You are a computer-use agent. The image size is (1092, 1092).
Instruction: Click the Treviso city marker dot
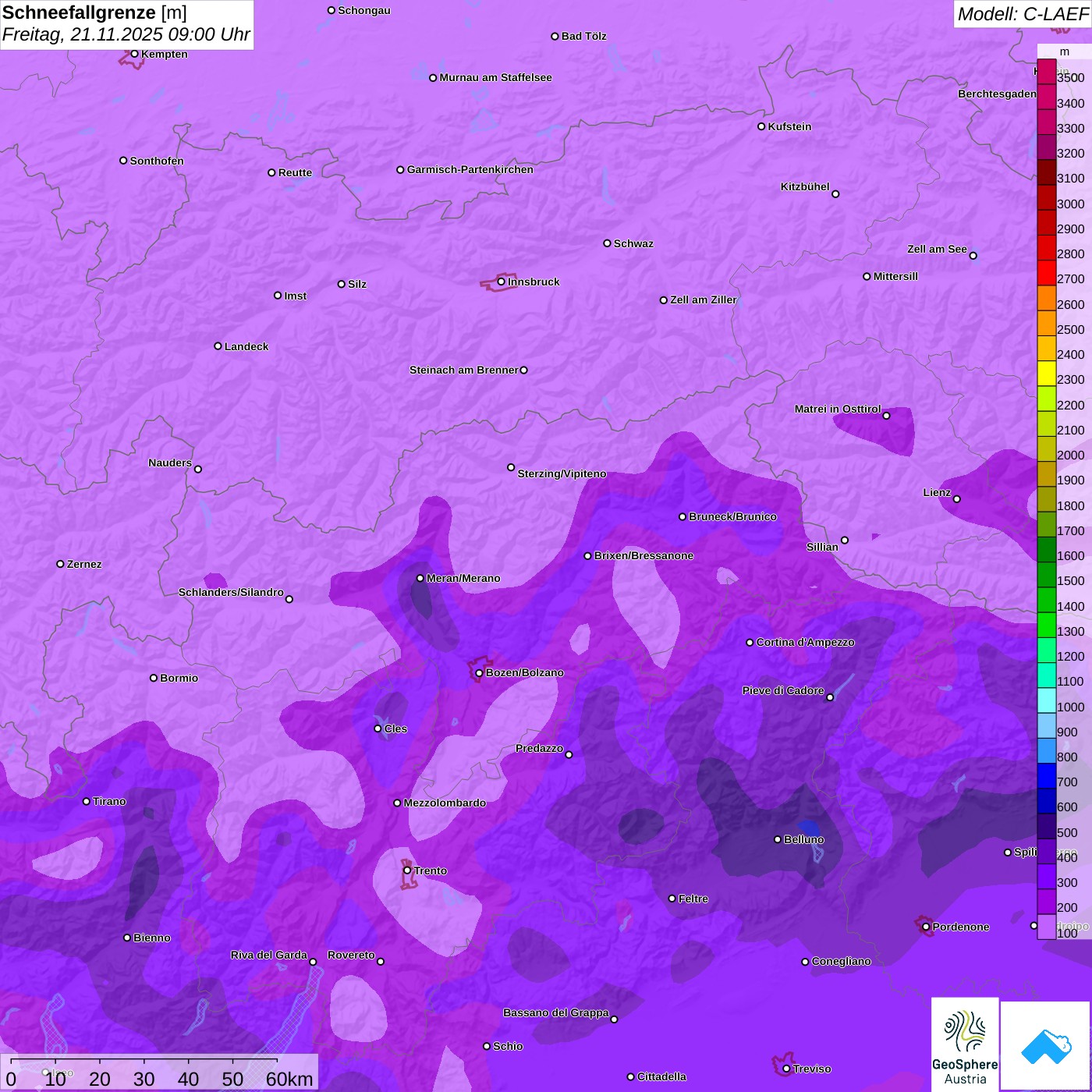[786, 1069]
